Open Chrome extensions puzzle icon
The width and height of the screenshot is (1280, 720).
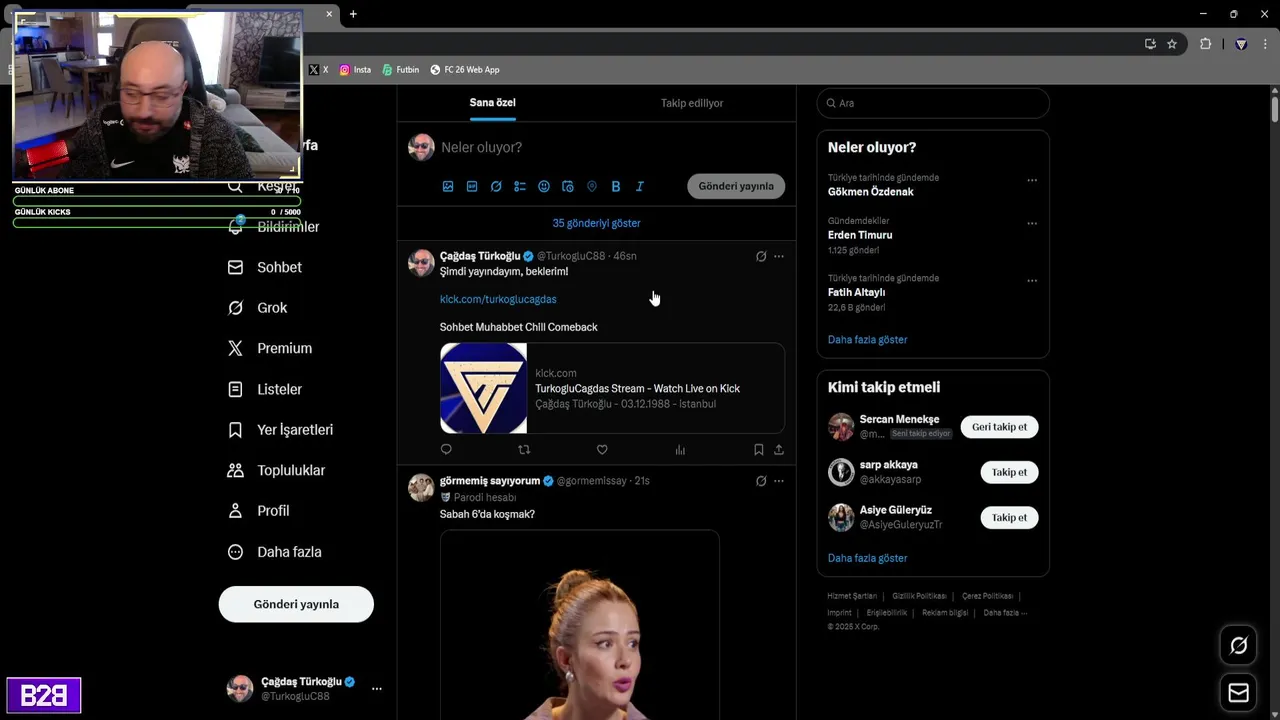coord(1205,44)
